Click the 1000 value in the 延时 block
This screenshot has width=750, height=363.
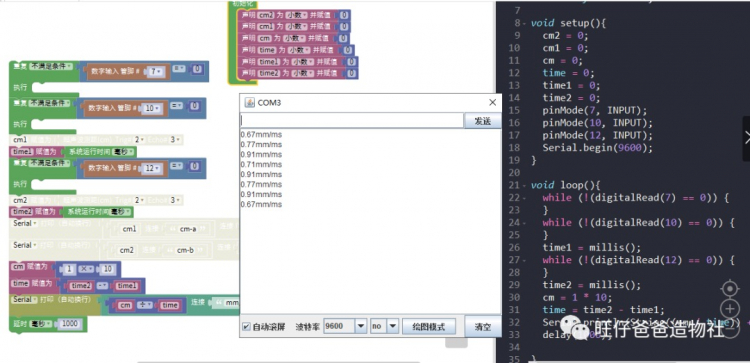(69, 324)
